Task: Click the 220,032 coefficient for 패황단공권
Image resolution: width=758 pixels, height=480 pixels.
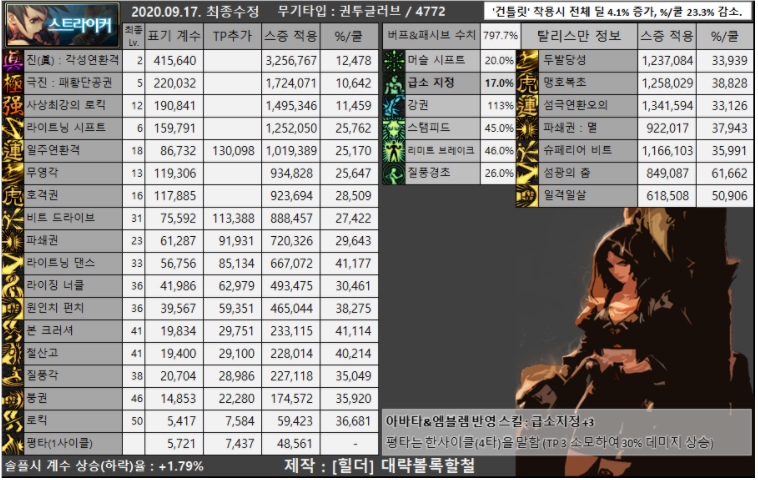Action: [174, 83]
